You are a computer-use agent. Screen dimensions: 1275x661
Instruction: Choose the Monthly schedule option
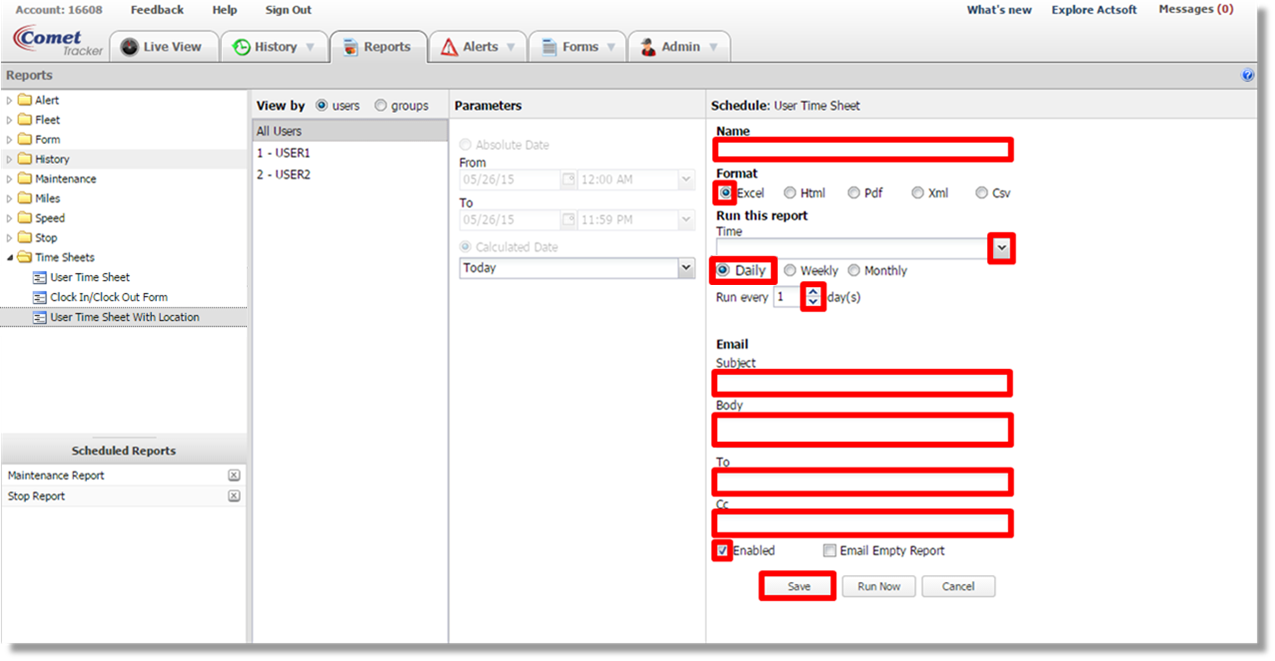click(x=854, y=271)
